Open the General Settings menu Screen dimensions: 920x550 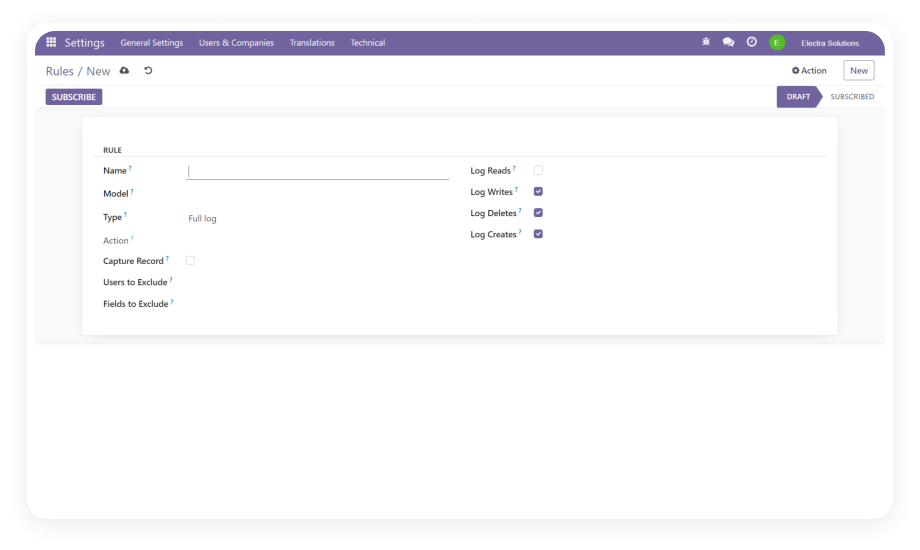151,42
